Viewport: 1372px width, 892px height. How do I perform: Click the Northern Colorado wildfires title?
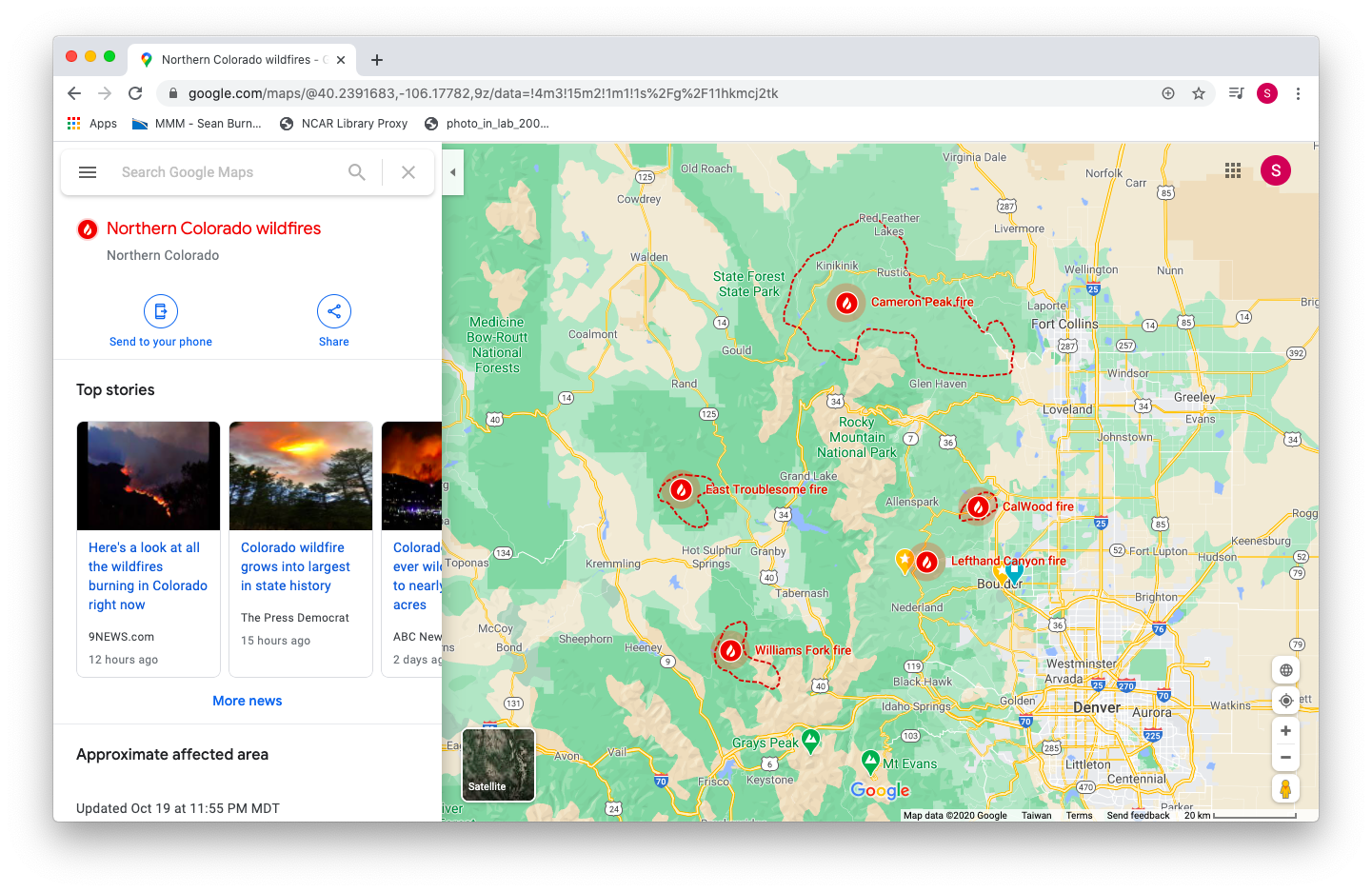[213, 228]
